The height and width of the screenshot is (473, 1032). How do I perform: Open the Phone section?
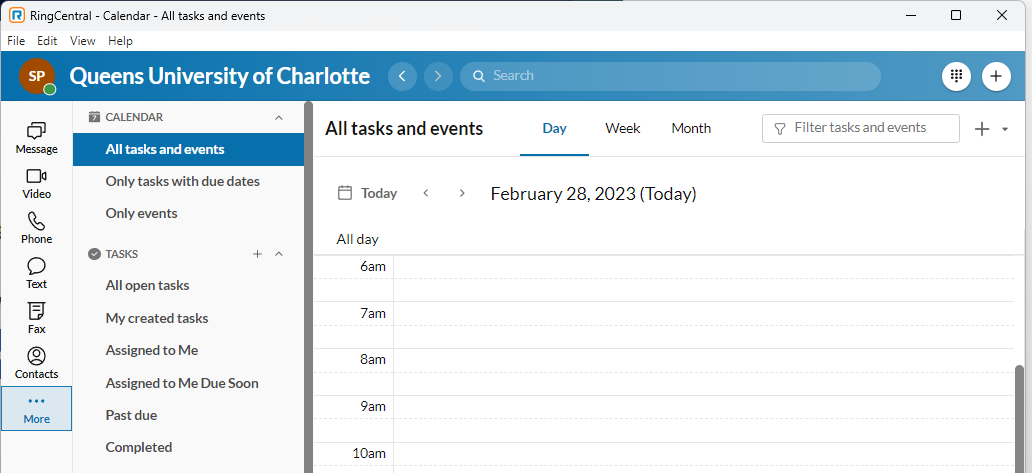(x=36, y=228)
